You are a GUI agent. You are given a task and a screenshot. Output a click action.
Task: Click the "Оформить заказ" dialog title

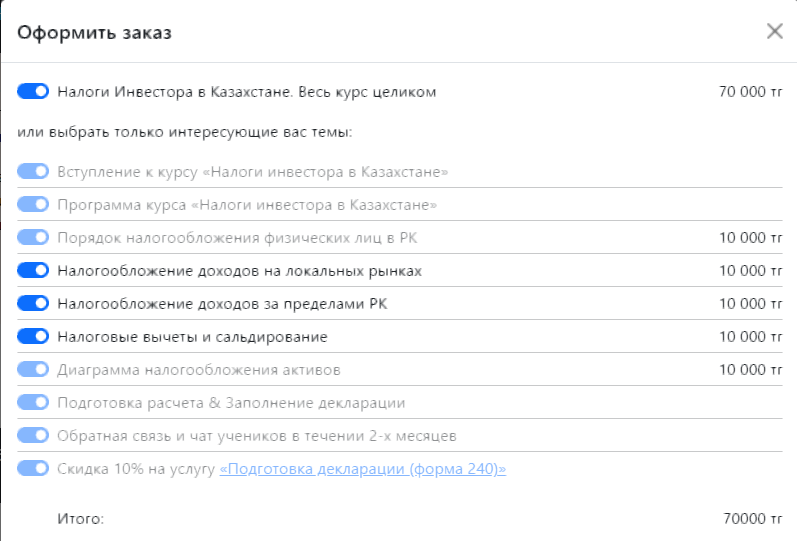(x=95, y=33)
